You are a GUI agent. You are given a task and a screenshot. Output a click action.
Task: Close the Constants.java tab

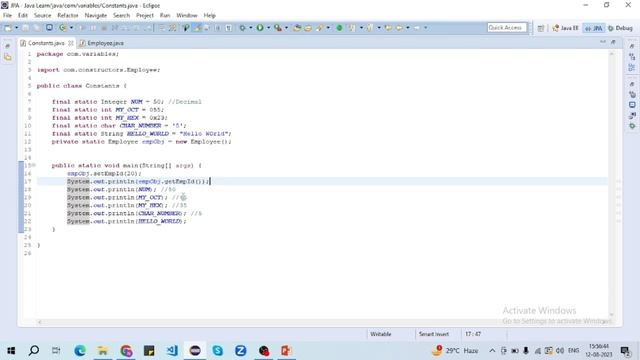tap(71, 43)
